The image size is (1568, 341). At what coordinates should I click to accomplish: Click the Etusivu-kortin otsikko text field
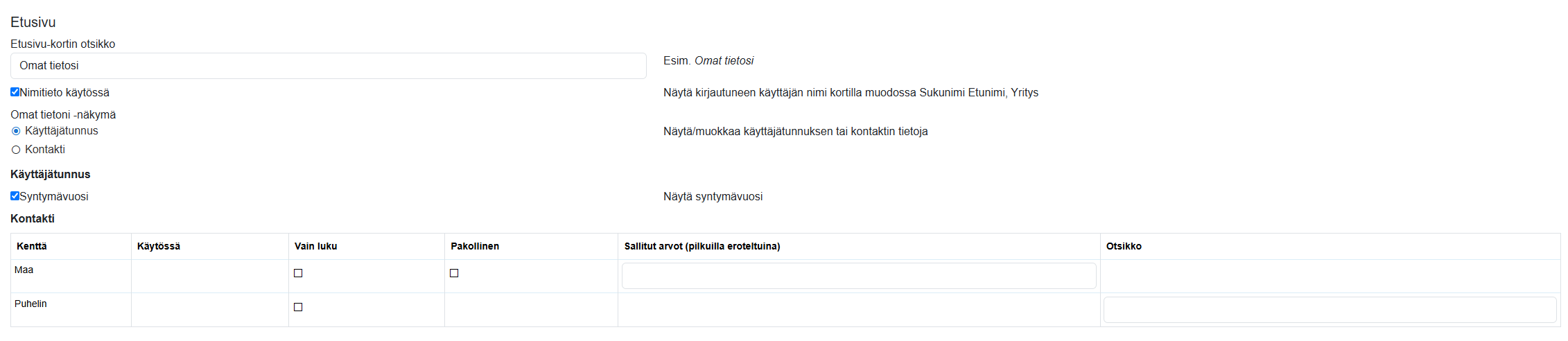(328, 66)
